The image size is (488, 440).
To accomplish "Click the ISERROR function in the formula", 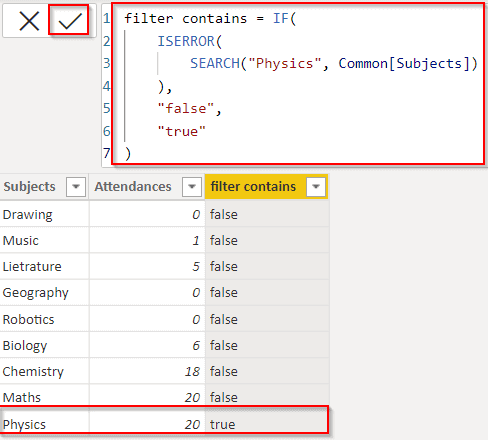I will [x=186, y=41].
